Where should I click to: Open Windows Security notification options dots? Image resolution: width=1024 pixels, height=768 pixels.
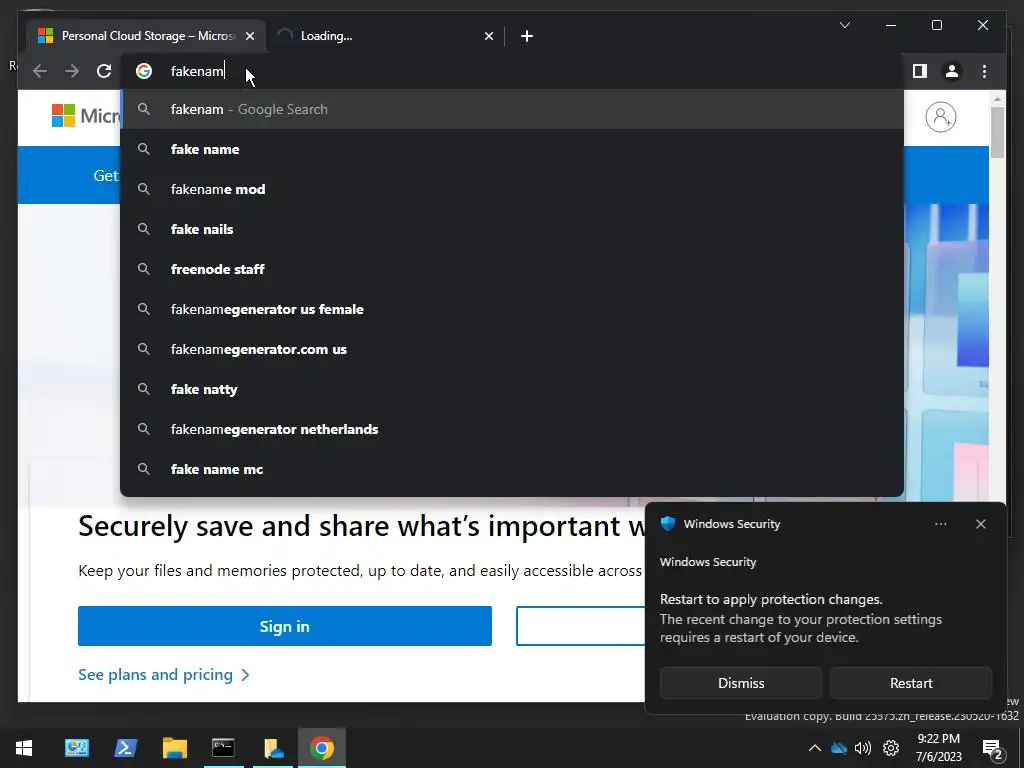[940, 524]
